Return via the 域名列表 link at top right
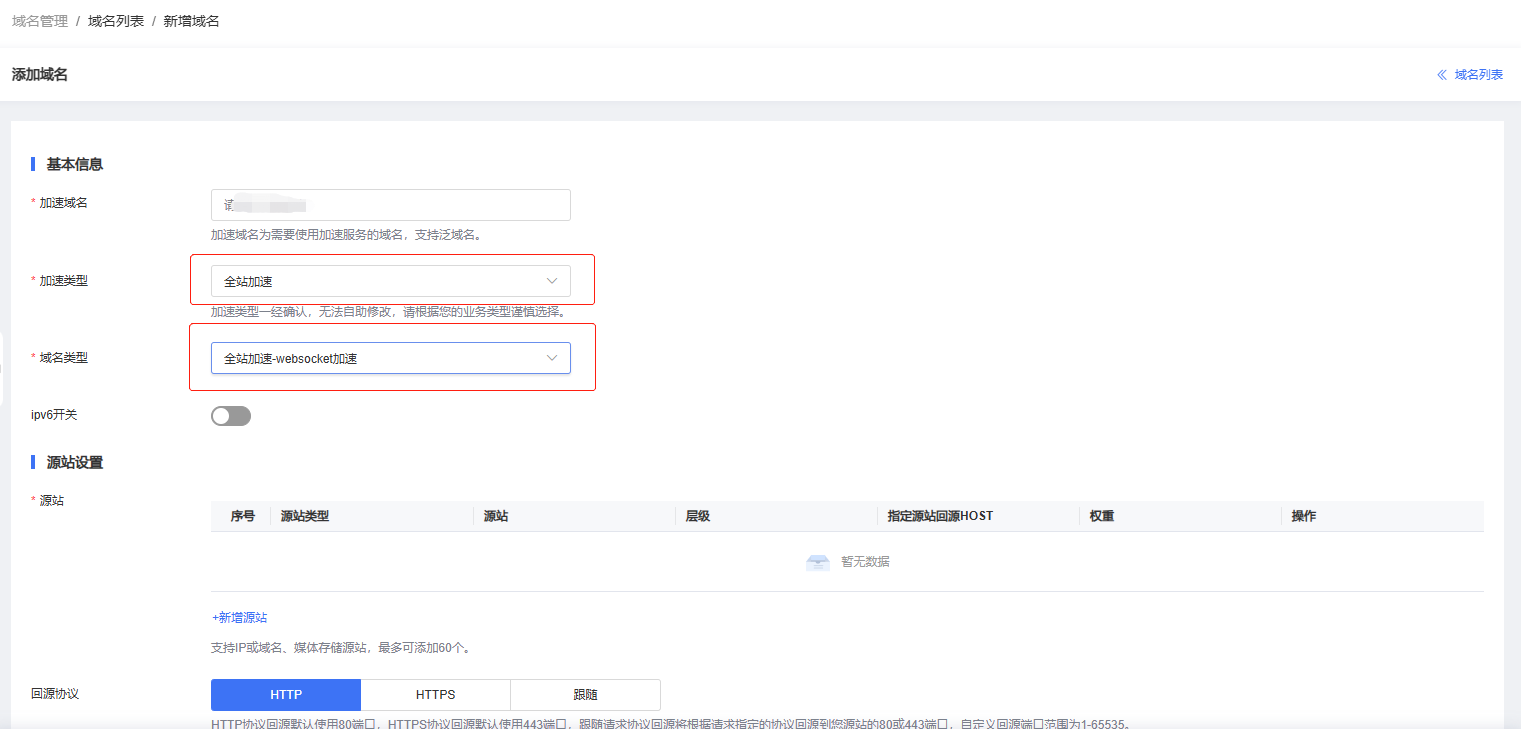Screen dimensions: 1521x730 (x=1479, y=75)
